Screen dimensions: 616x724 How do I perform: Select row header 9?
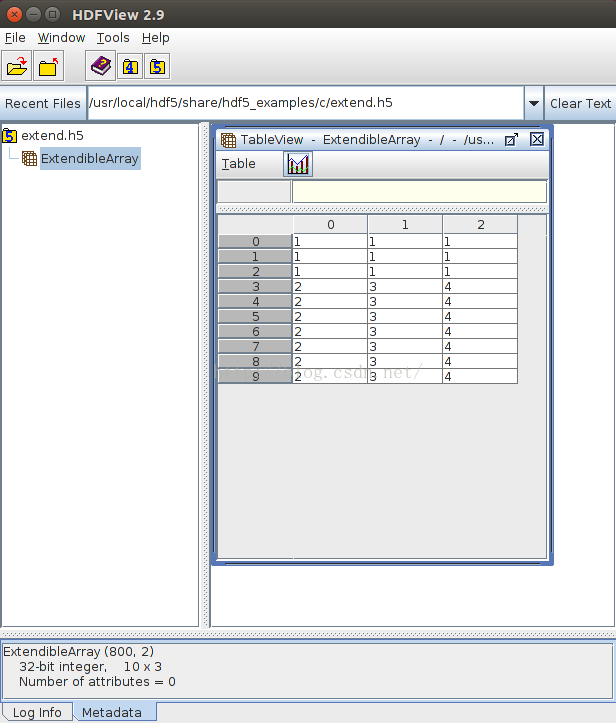255,377
